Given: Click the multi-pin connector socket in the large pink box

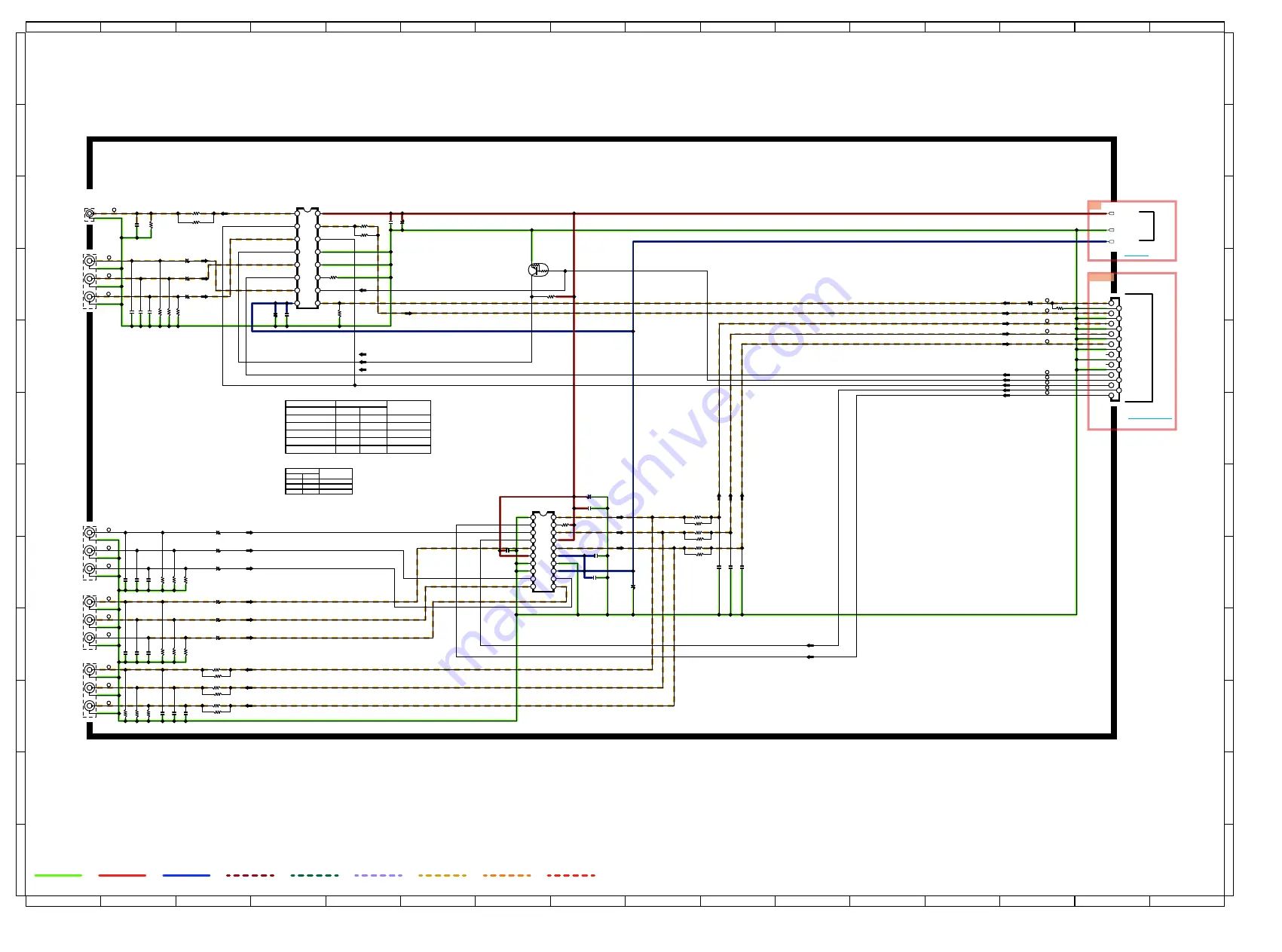Looking at the screenshot, I should pyautogui.click(x=1115, y=349).
